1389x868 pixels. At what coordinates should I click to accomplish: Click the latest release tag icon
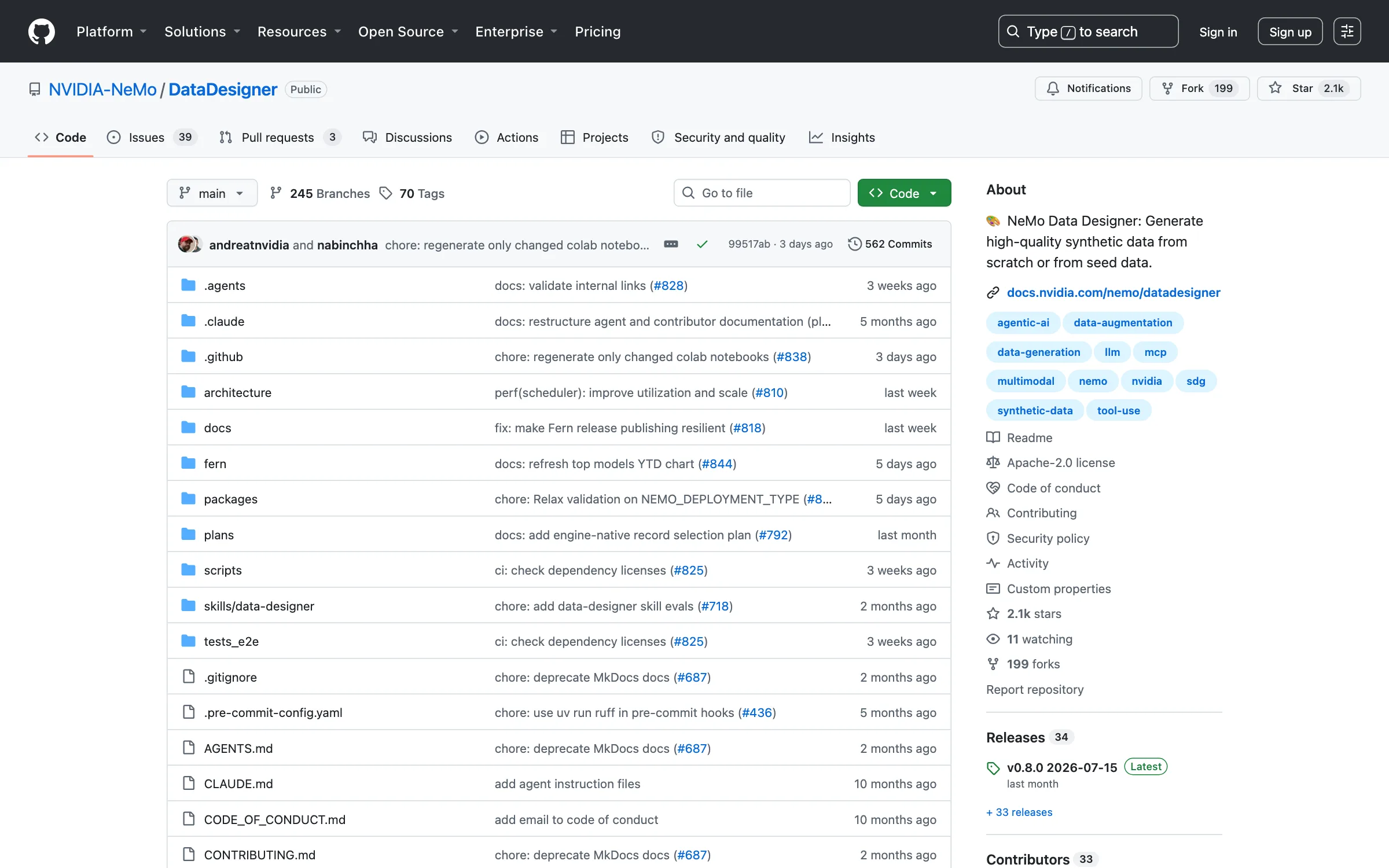coord(993,768)
